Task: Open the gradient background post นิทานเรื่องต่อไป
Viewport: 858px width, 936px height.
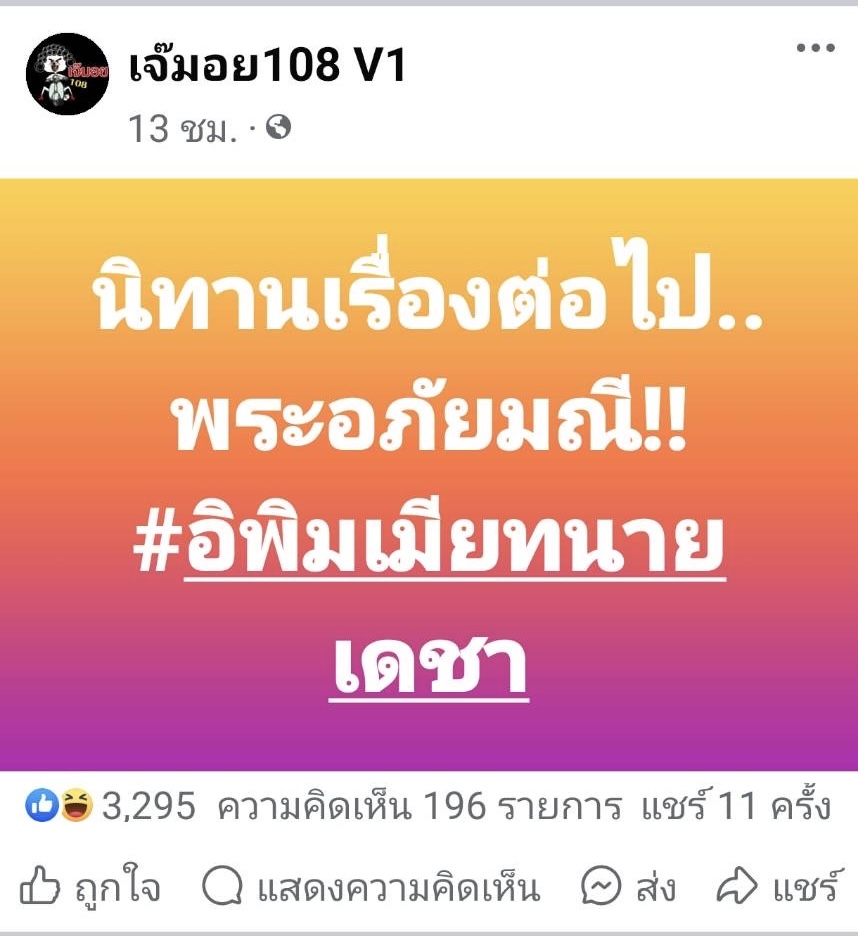Action: tap(429, 475)
